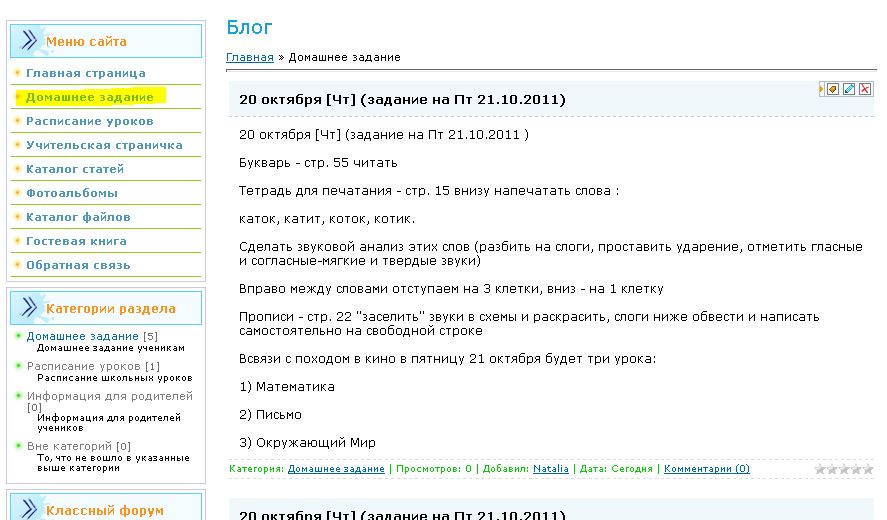Screen dimensions: 887x520
Task: Click the Категории раздела block header
Action: (x=106, y=308)
